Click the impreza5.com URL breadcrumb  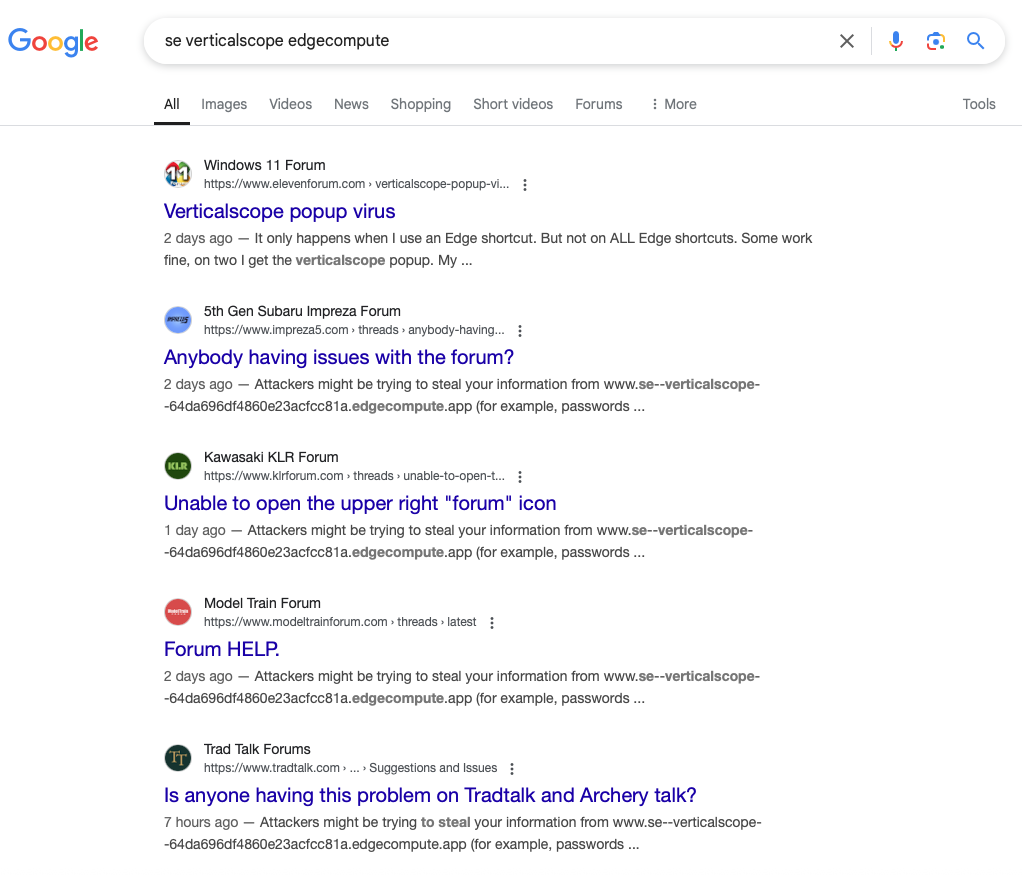pos(354,330)
